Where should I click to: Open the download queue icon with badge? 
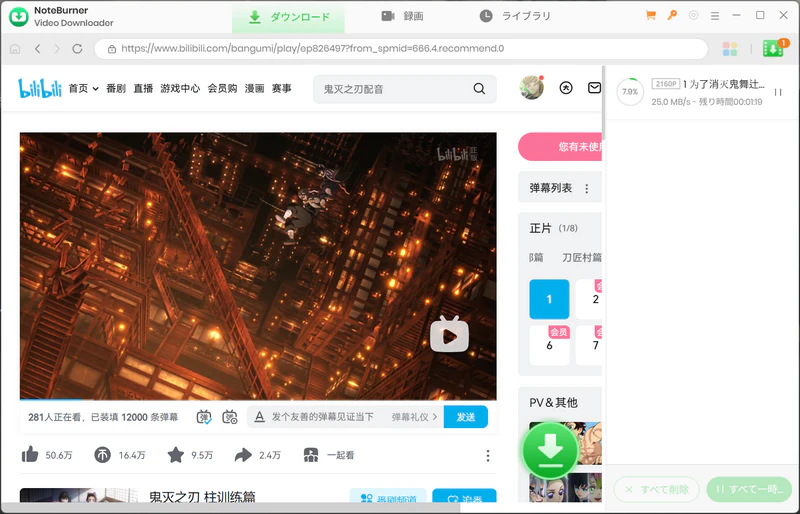773,48
